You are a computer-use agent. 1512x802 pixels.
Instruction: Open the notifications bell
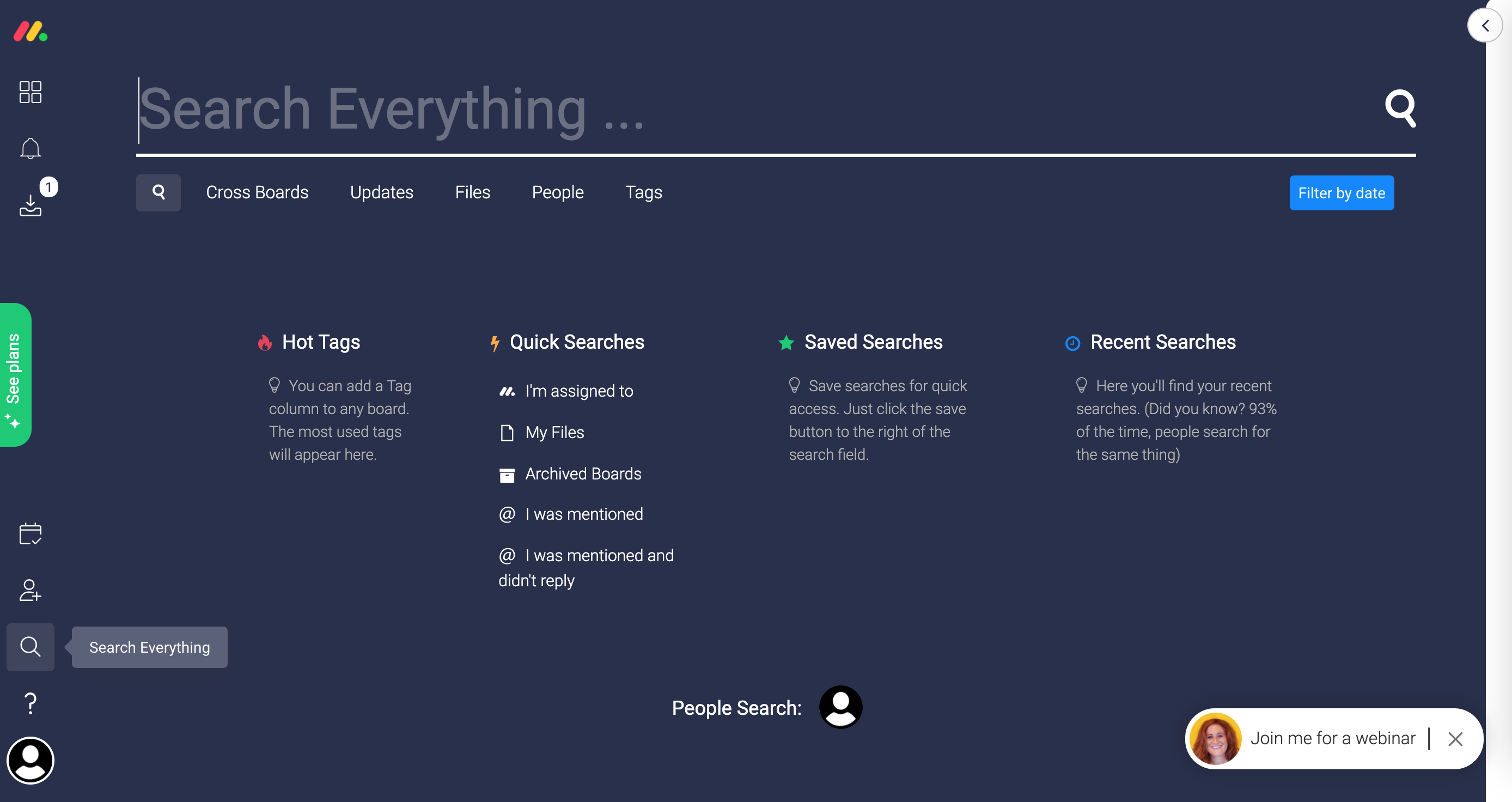coord(30,149)
